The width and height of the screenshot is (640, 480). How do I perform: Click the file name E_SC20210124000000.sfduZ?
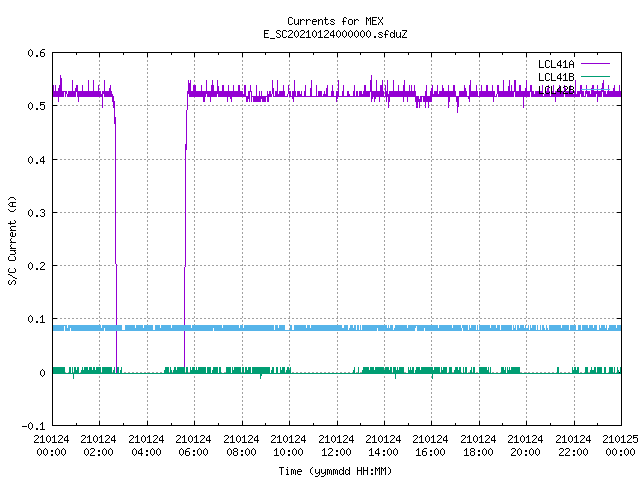(x=335, y=34)
